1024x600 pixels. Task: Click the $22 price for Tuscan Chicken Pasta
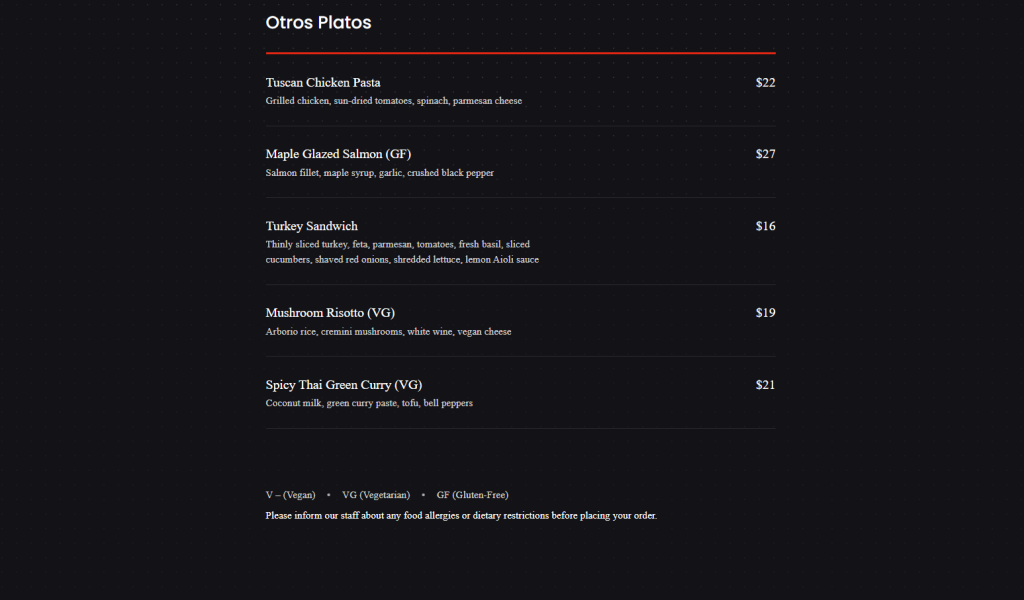click(x=765, y=82)
